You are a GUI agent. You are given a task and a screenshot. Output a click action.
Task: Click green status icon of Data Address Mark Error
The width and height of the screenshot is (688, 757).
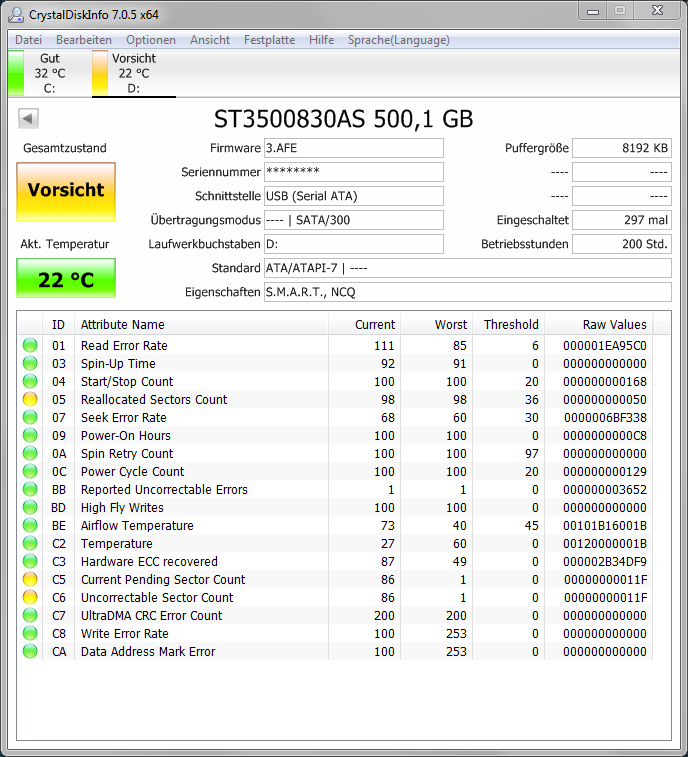coord(30,652)
